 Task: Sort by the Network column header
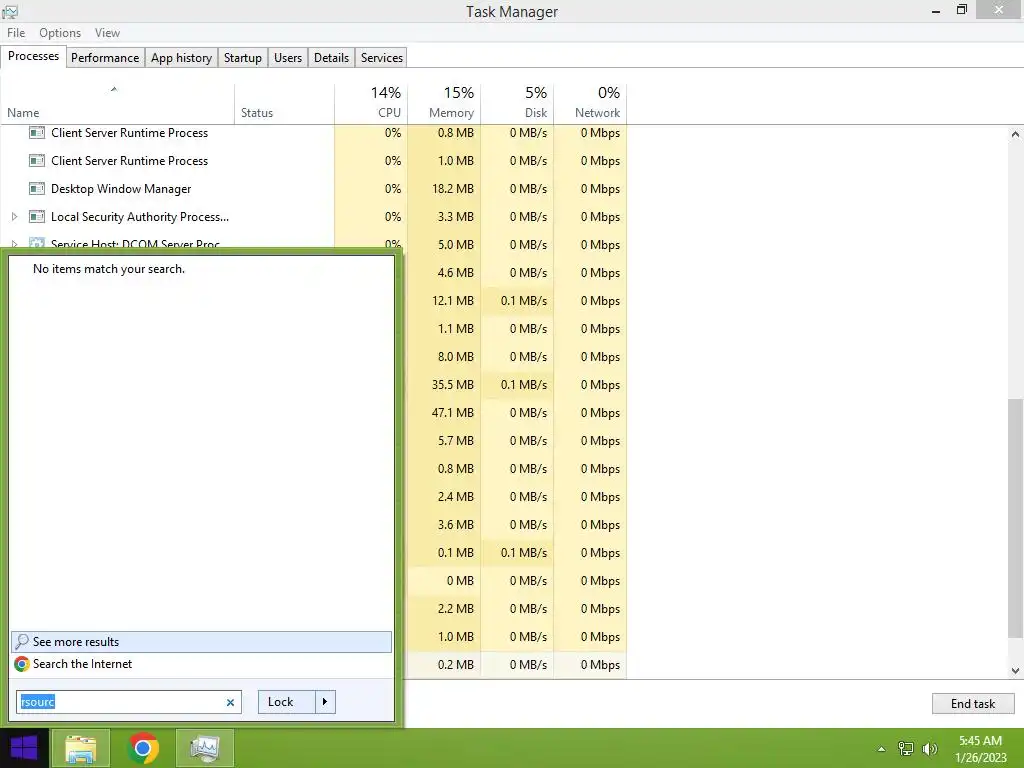click(x=591, y=103)
